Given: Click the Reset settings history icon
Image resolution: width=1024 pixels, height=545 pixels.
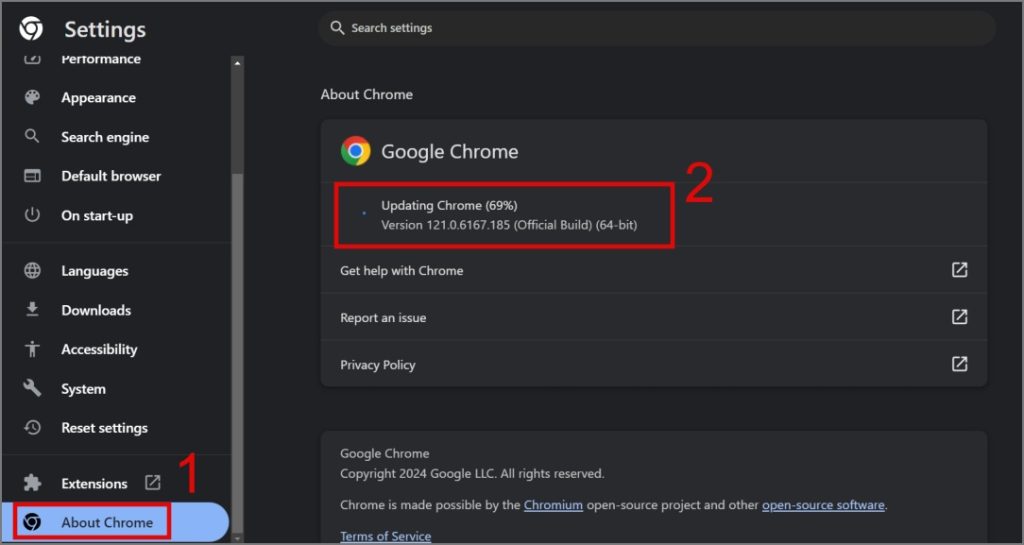Looking at the screenshot, I should click(x=32, y=428).
